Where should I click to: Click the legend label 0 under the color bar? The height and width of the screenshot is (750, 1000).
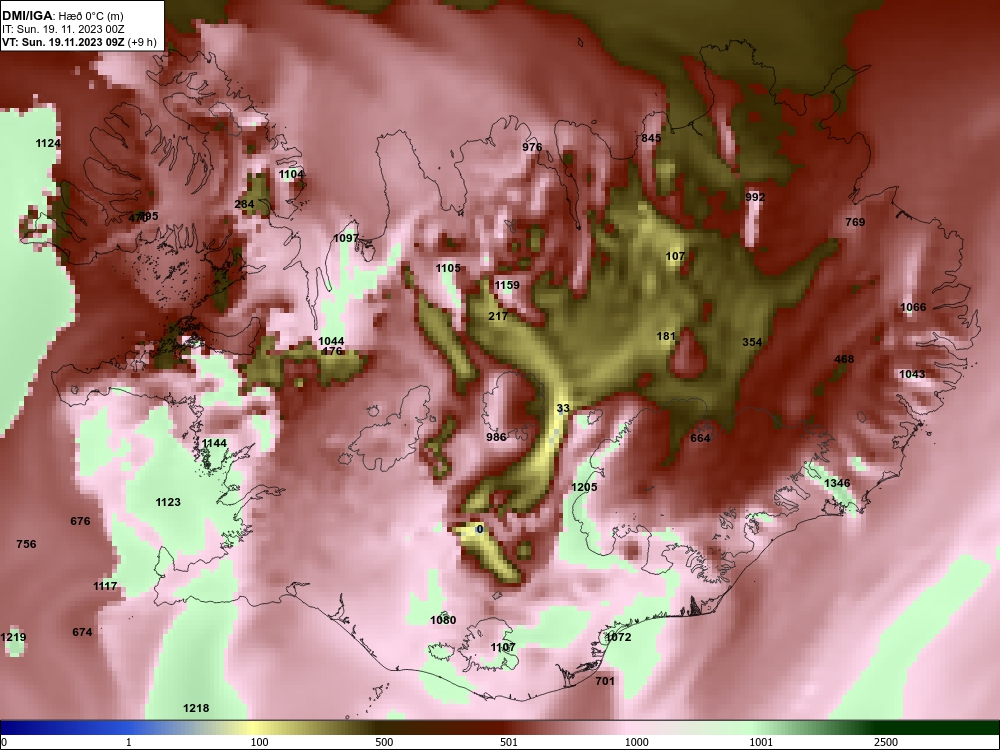pos(4,742)
